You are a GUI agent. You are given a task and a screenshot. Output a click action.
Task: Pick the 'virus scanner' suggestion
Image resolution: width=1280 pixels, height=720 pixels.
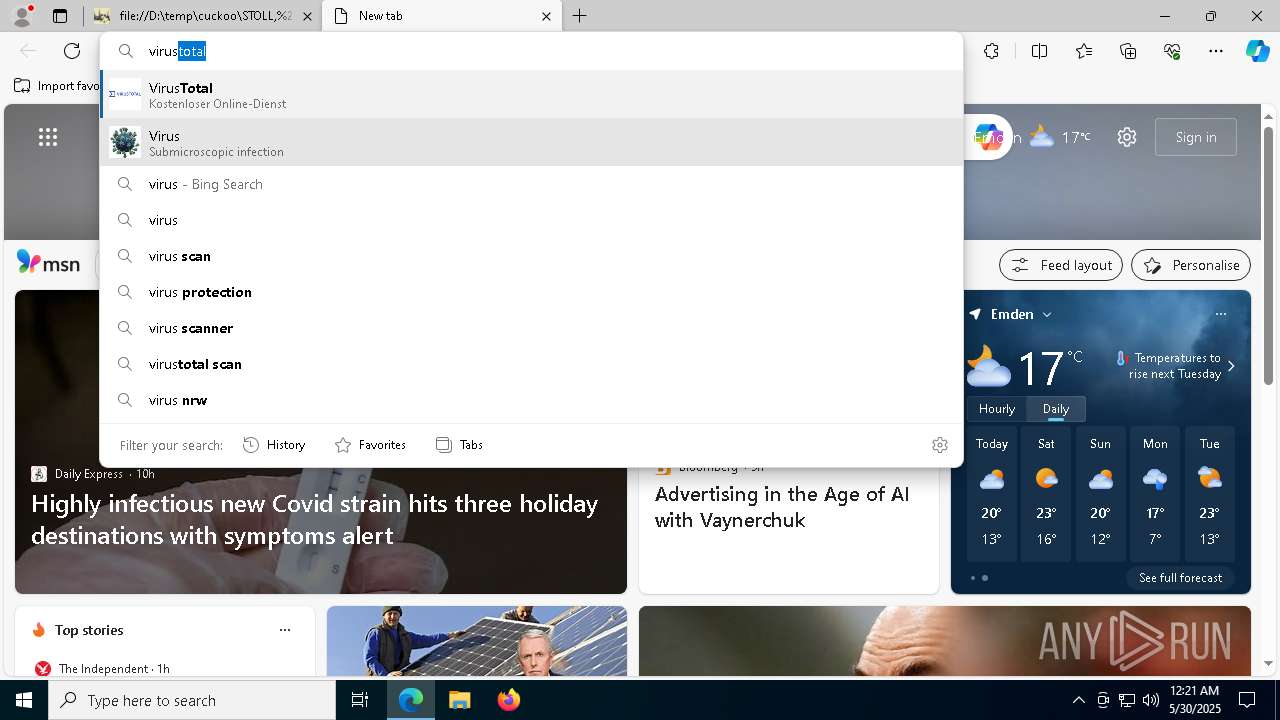[x=531, y=328]
